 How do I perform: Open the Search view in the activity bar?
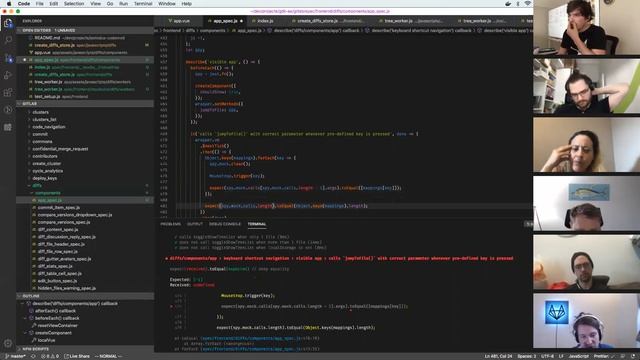8,40
